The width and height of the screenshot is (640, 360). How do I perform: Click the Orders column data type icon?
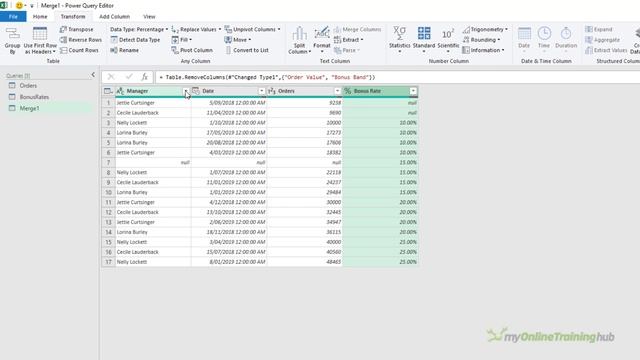272,91
